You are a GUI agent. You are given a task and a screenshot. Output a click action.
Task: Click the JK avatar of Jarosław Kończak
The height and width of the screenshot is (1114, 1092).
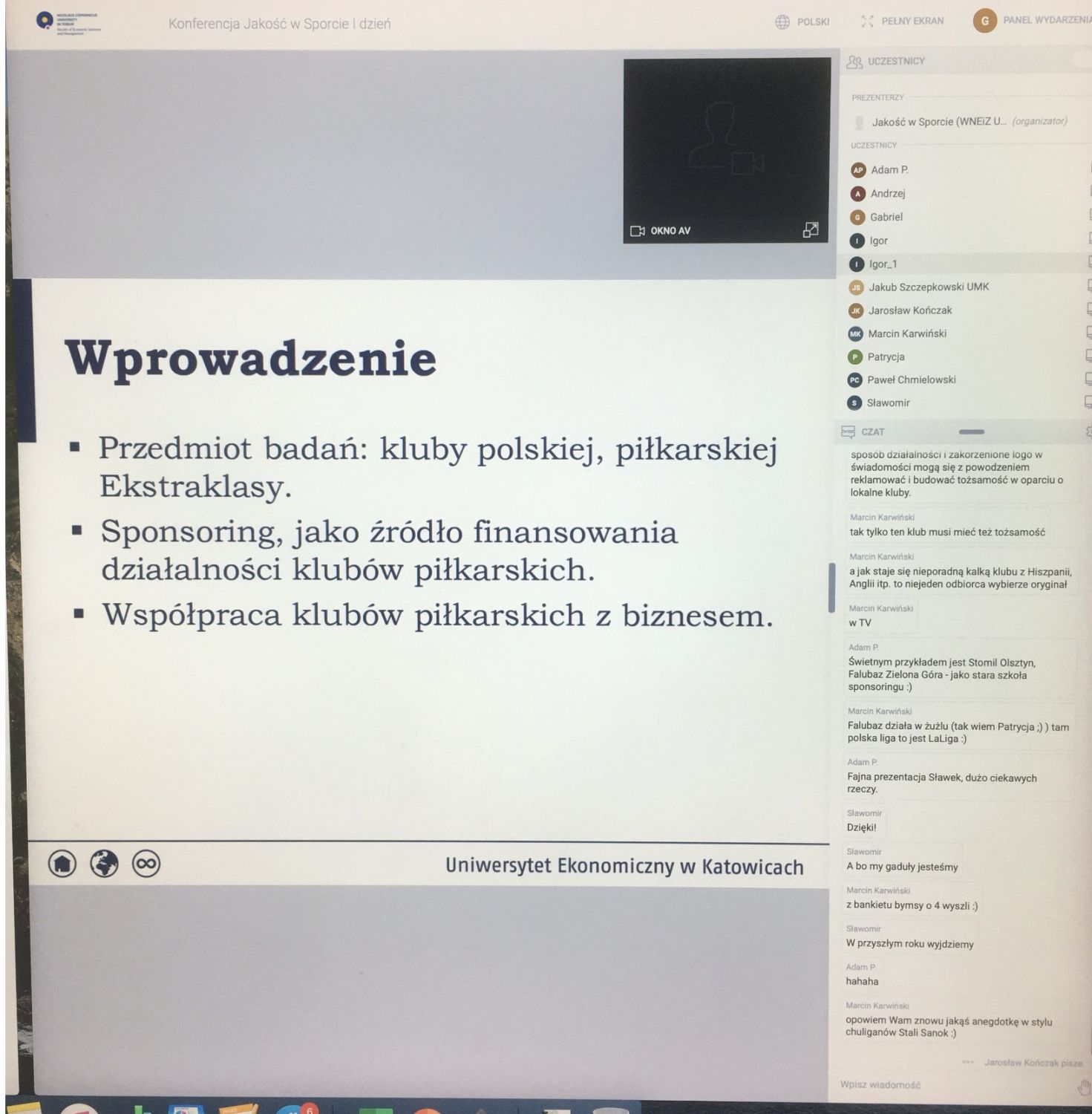pyautogui.click(x=856, y=311)
